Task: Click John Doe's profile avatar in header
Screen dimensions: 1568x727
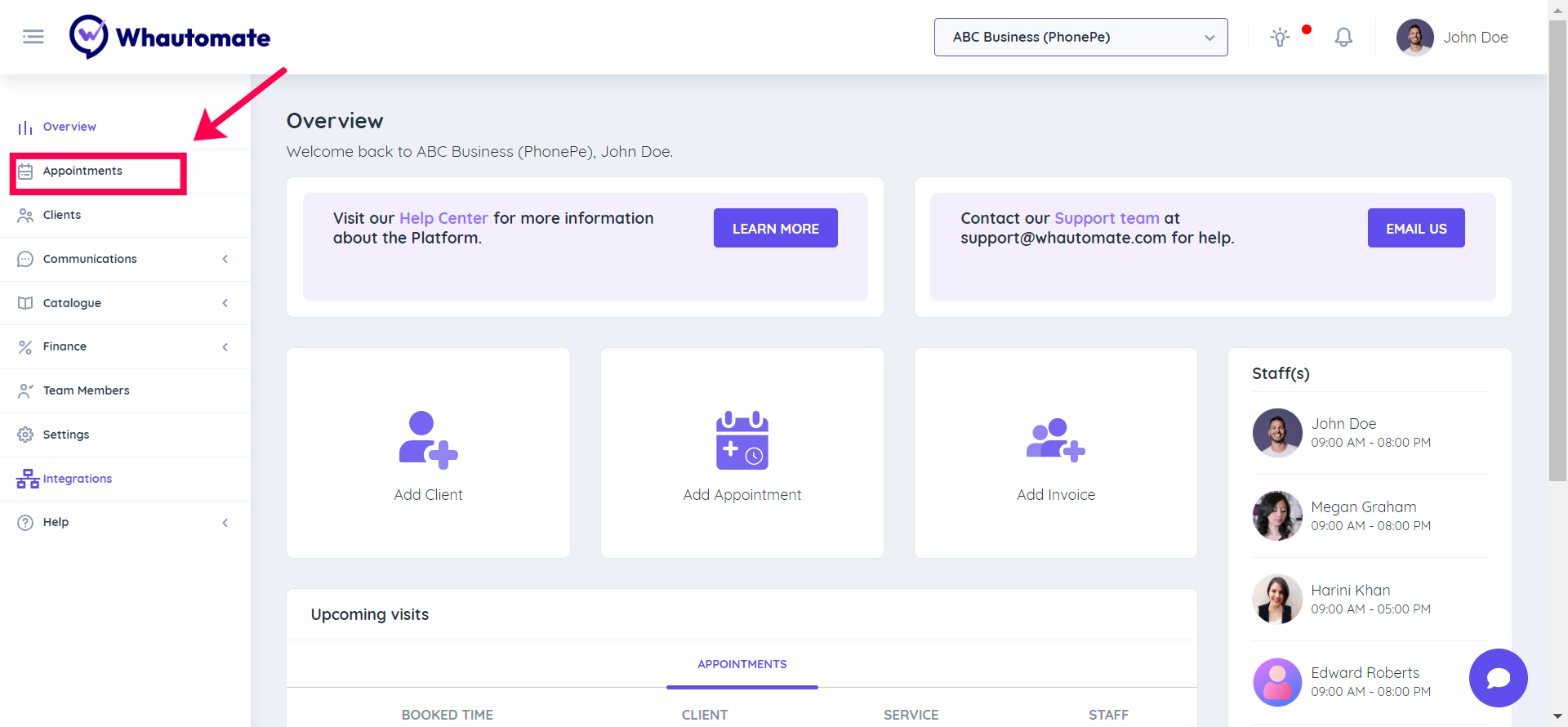Action: pos(1414,38)
